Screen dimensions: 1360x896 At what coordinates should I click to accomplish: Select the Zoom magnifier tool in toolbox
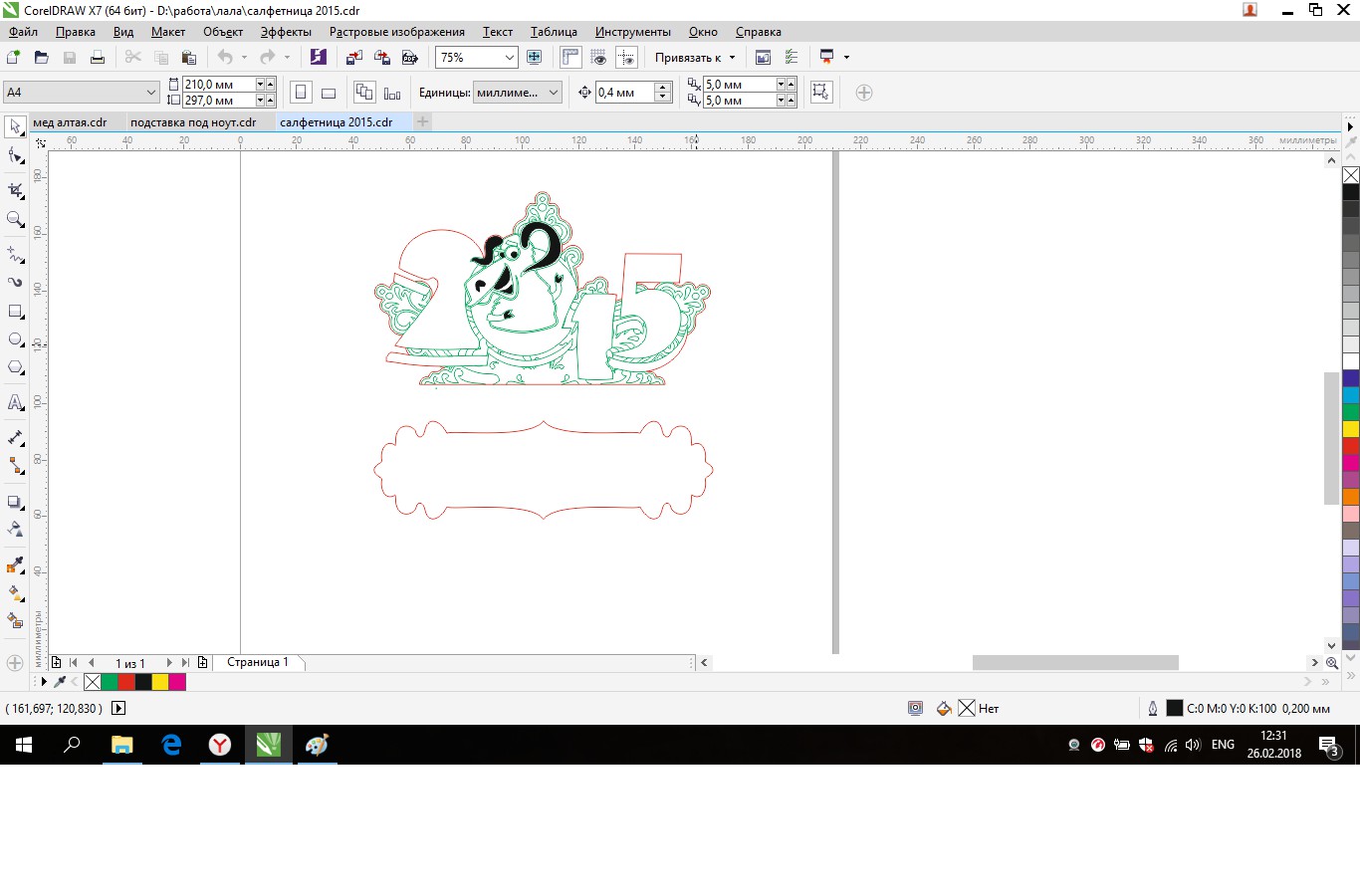pyautogui.click(x=15, y=219)
